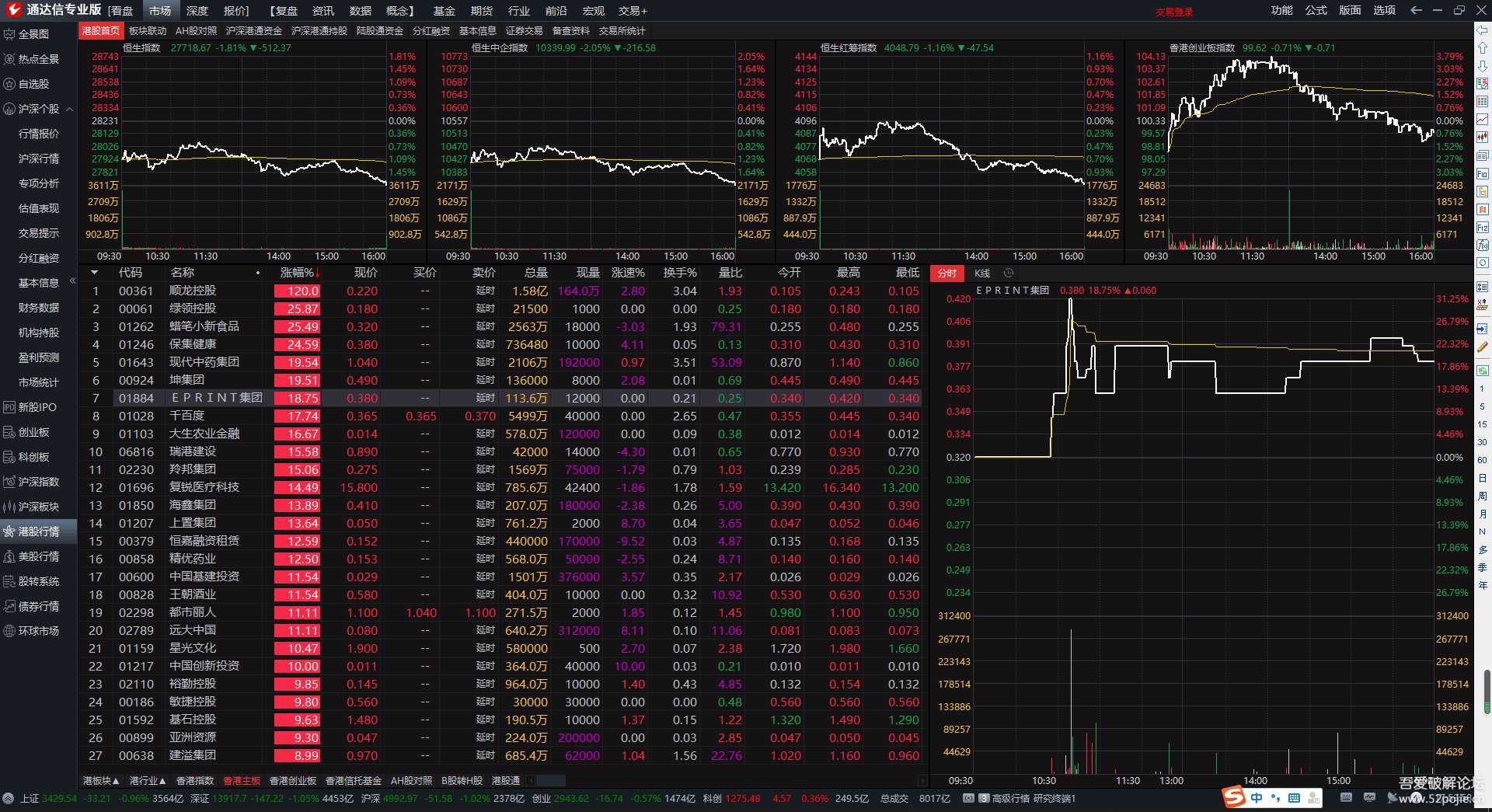Open 美股行情 in the left sidebar
This screenshot has height=812, width=1492.
(38, 556)
